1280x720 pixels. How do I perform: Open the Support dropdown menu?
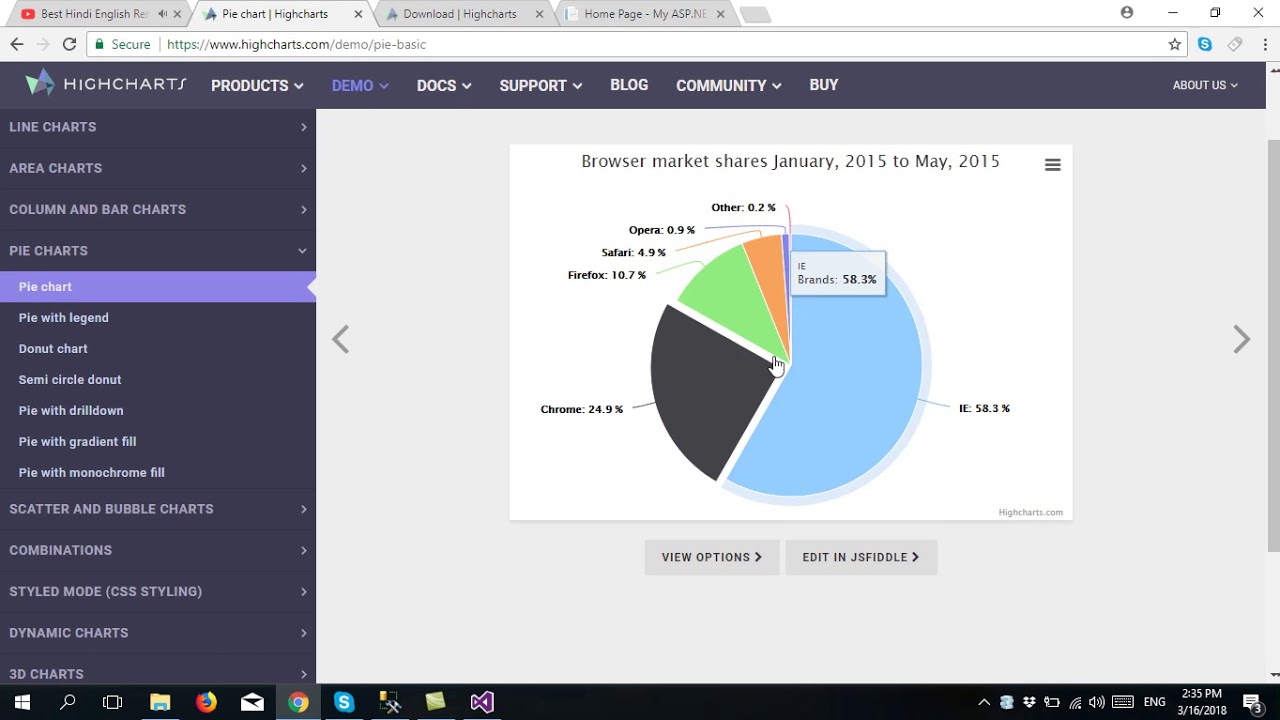point(540,86)
